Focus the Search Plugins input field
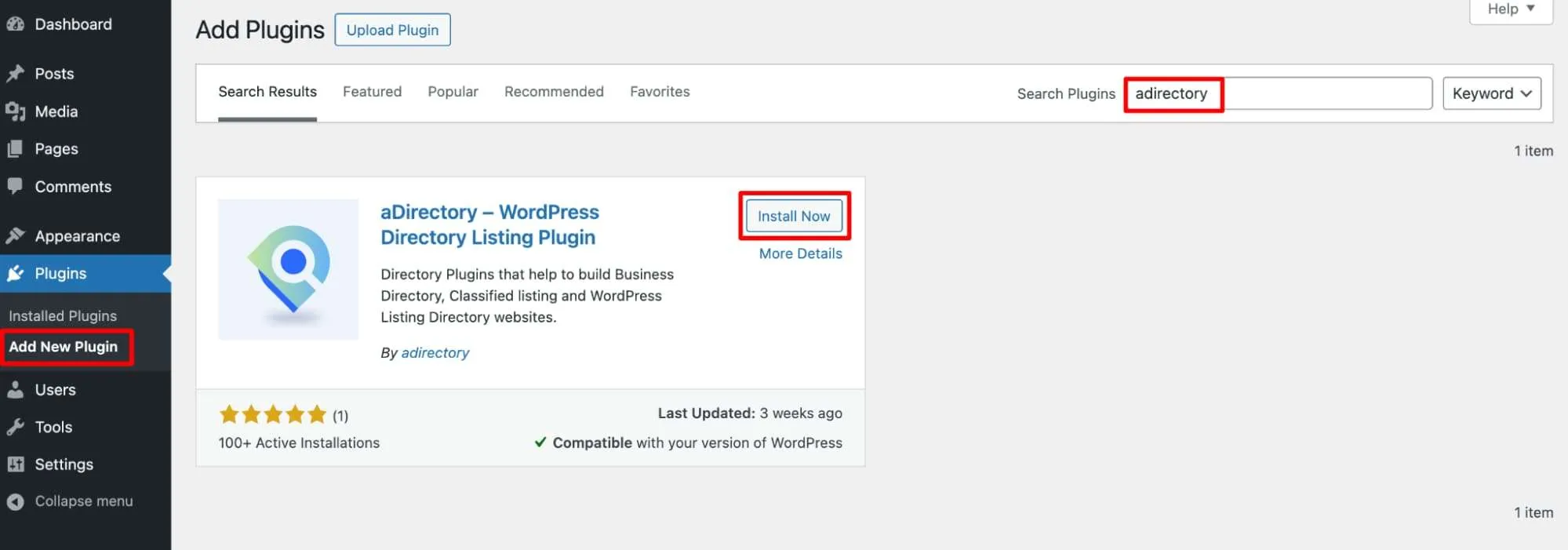1568x550 pixels. click(x=1279, y=93)
